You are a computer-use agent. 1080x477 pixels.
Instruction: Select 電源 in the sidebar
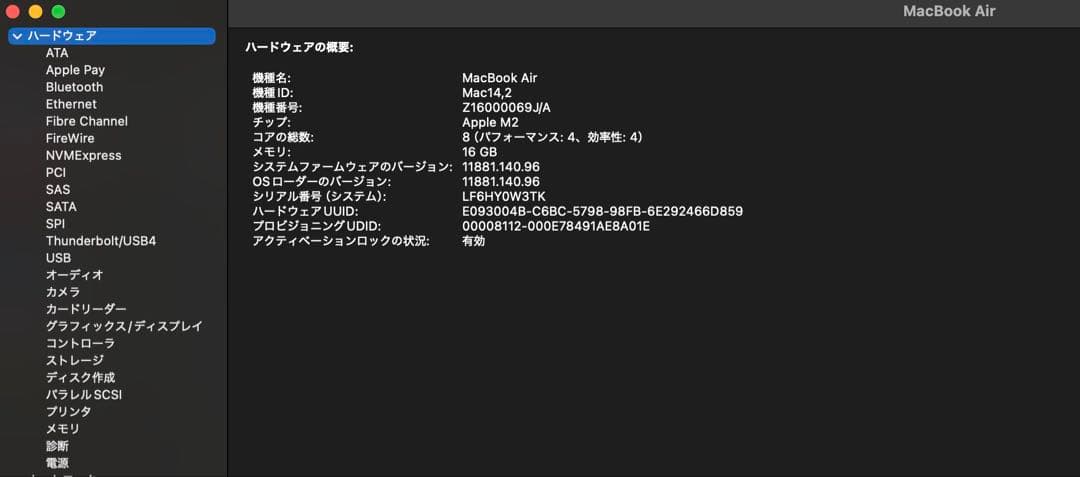click(57, 463)
